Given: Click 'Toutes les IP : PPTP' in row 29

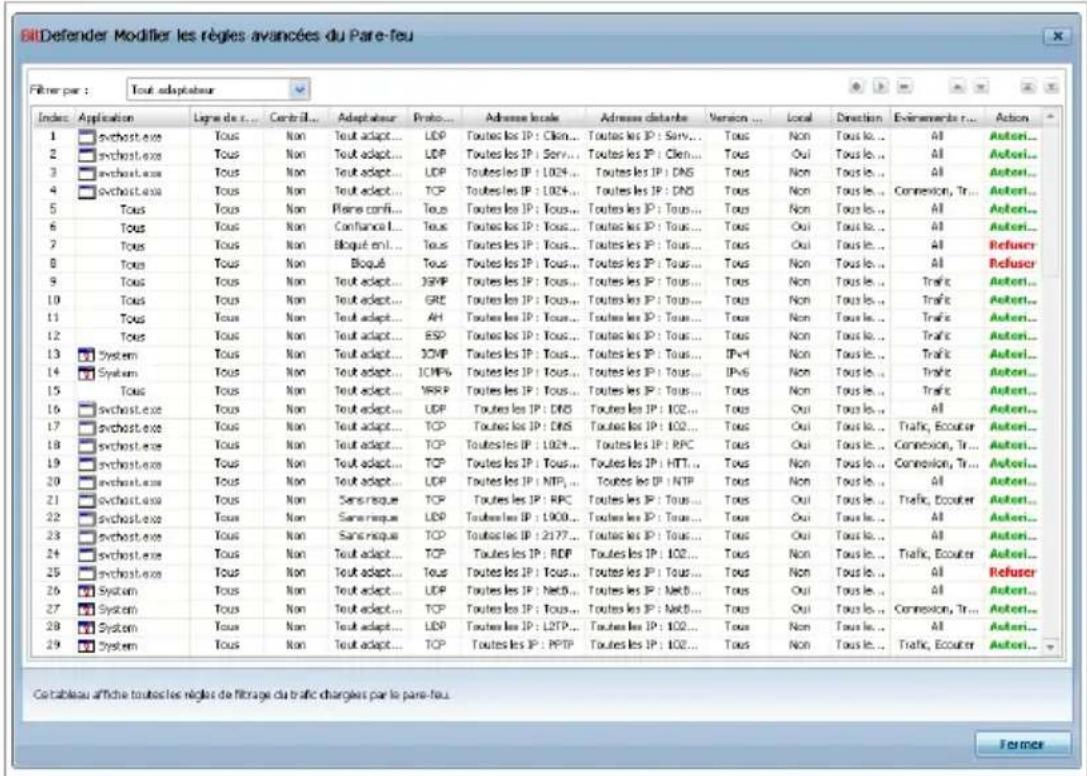Looking at the screenshot, I should click(523, 645).
